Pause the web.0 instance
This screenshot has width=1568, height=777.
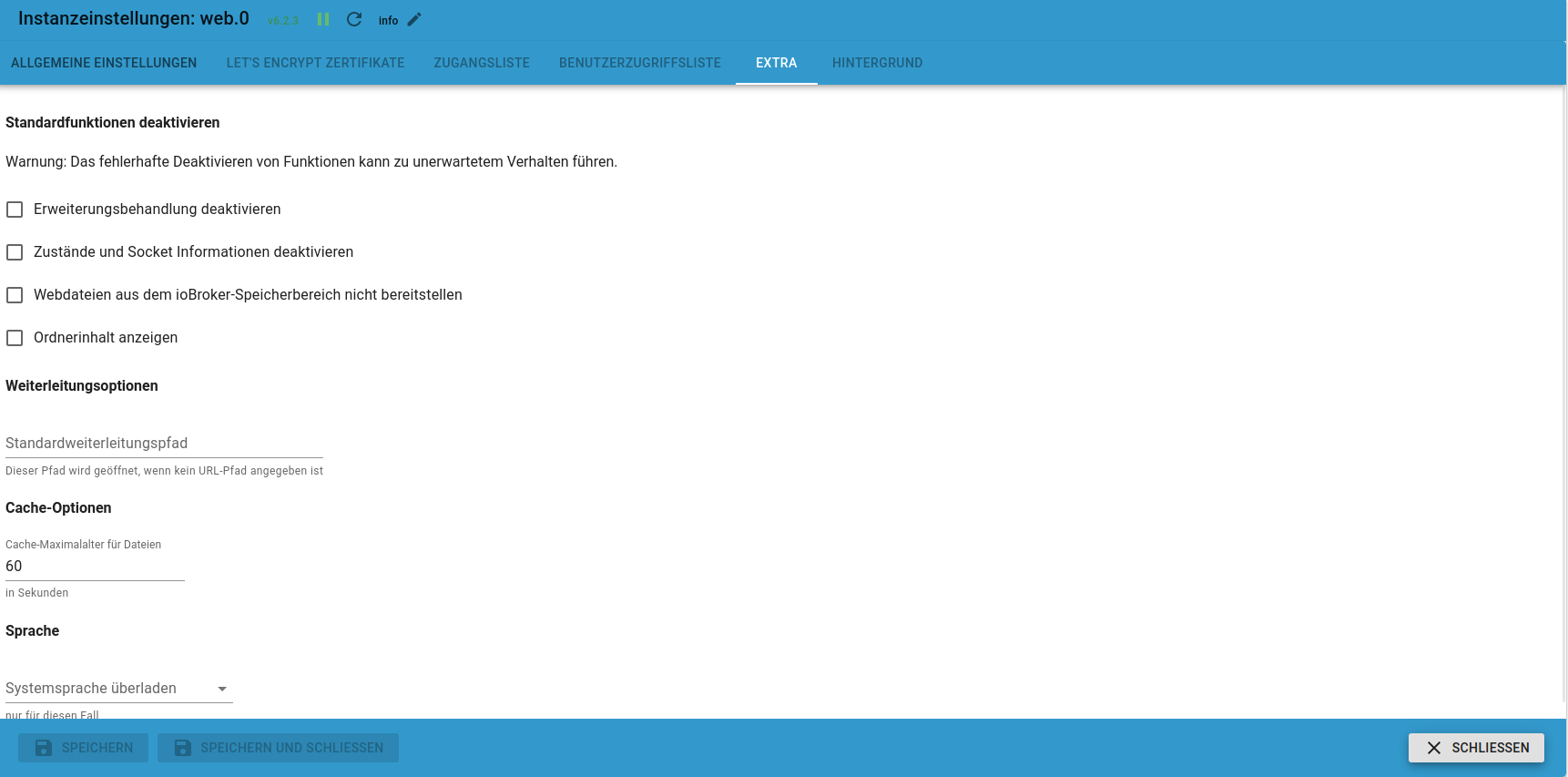[x=323, y=19]
